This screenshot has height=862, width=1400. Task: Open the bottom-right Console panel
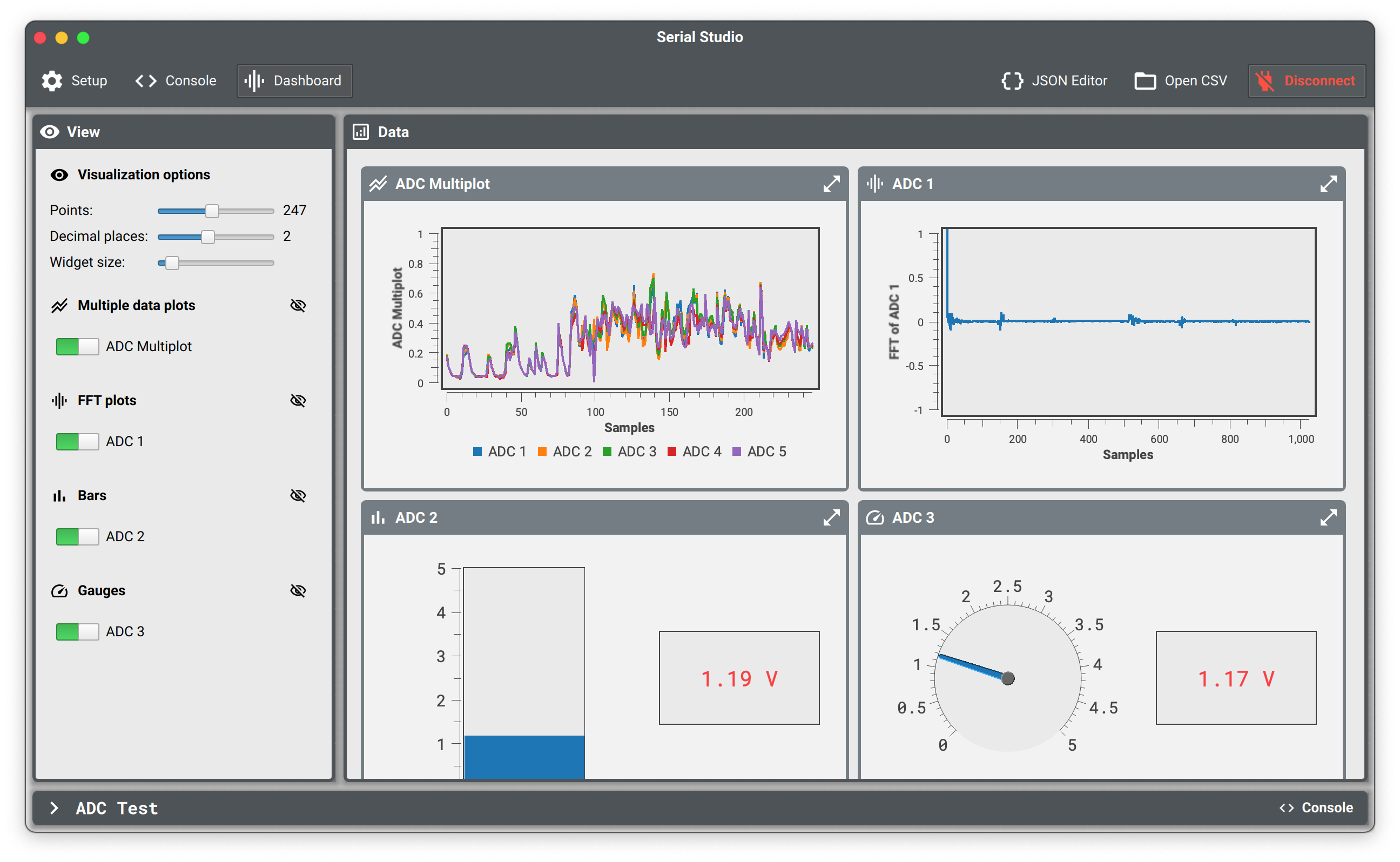coord(1316,808)
